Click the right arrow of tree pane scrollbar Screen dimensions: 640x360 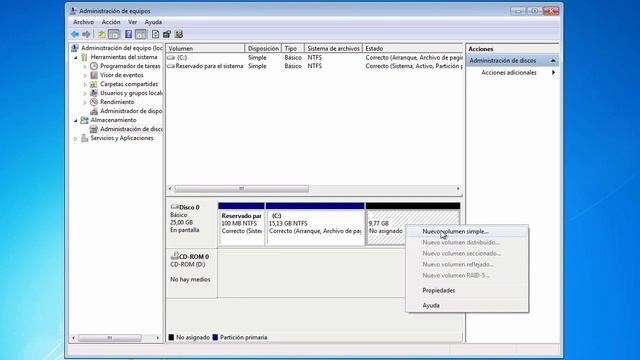[x=158, y=338]
